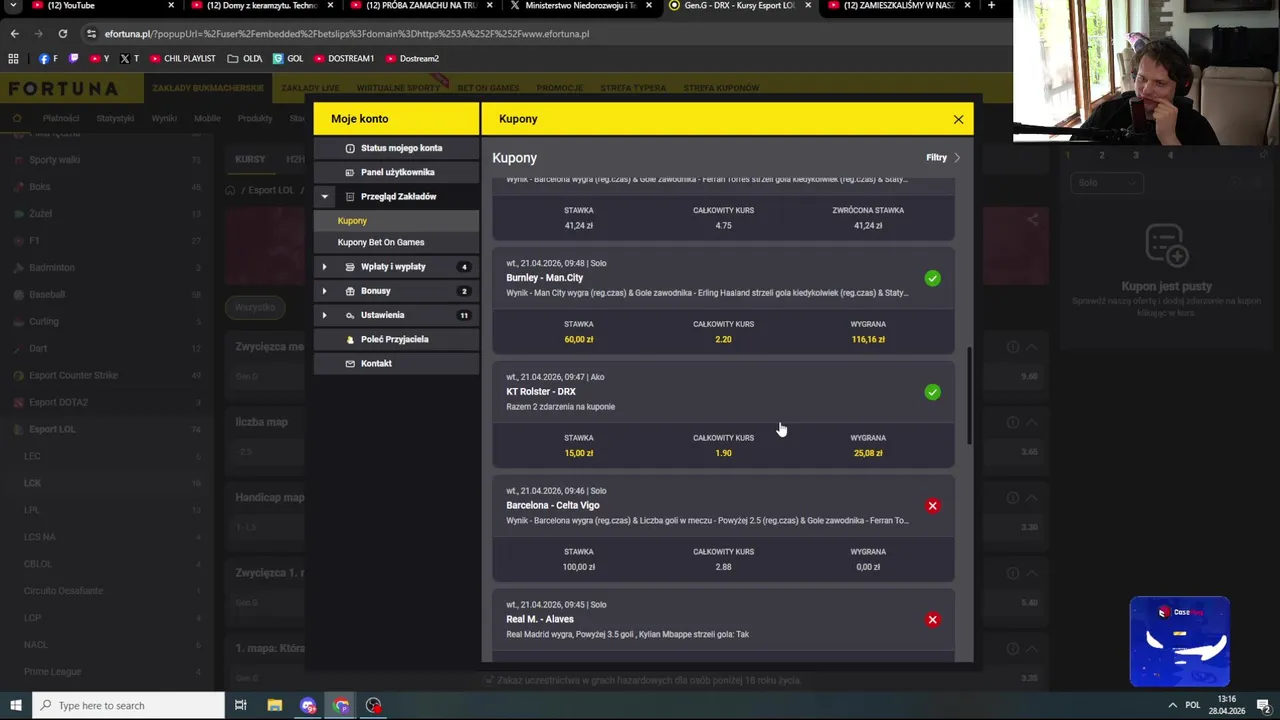Click the green won checkmark on KT Rolster coupon
The width and height of the screenshot is (1280, 720).
click(x=932, y=392)
